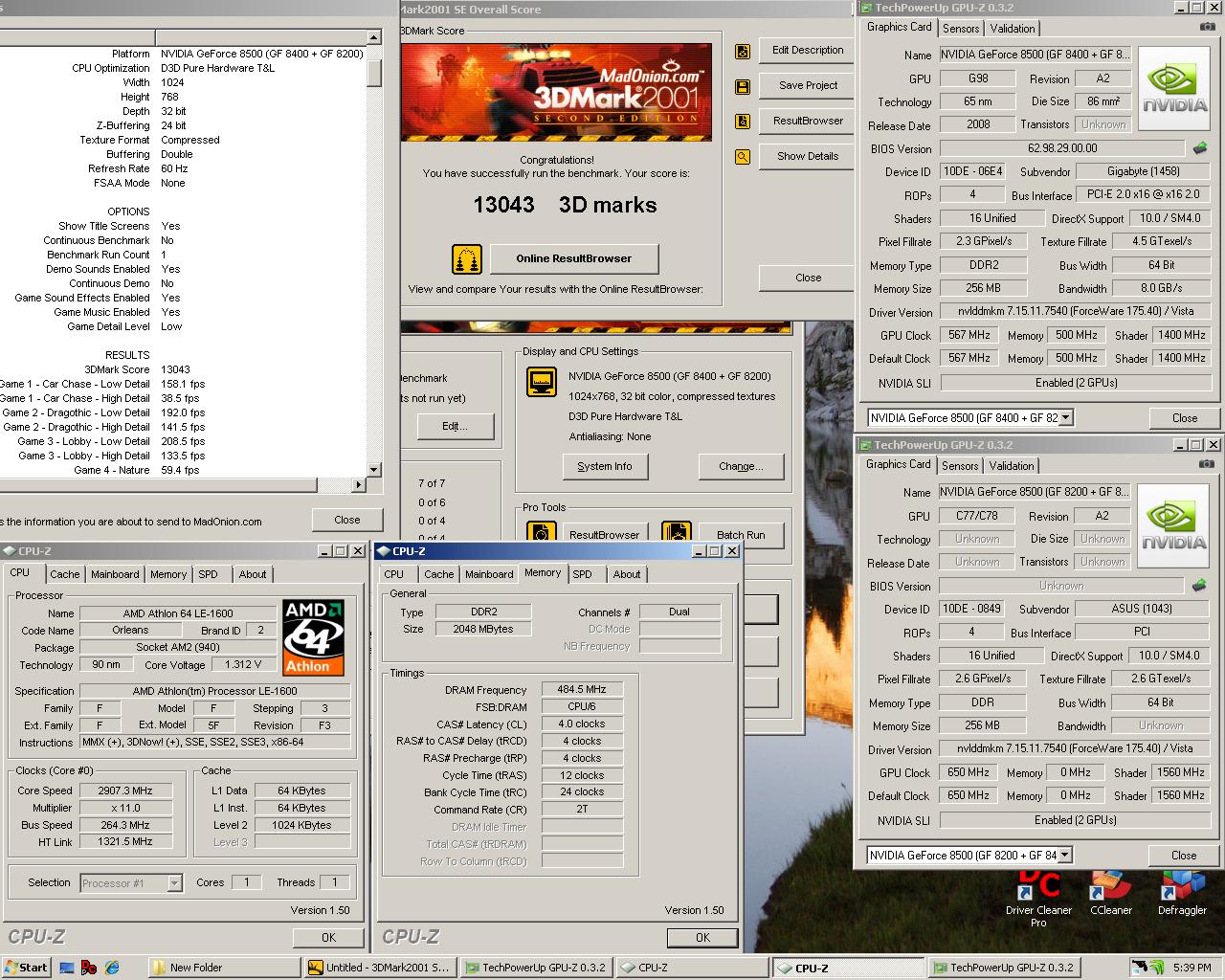Open the Windows Start menu
The height and width of the screenshot is (980, 1225).
coord(26,968)
